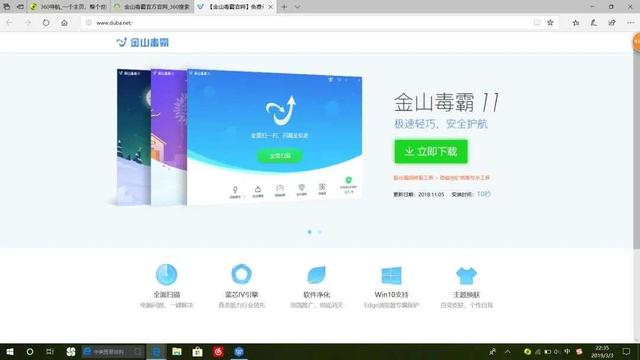Refresh the page with reload icon
The height and width of the screenshot is (360, 640).
[46, 23]
